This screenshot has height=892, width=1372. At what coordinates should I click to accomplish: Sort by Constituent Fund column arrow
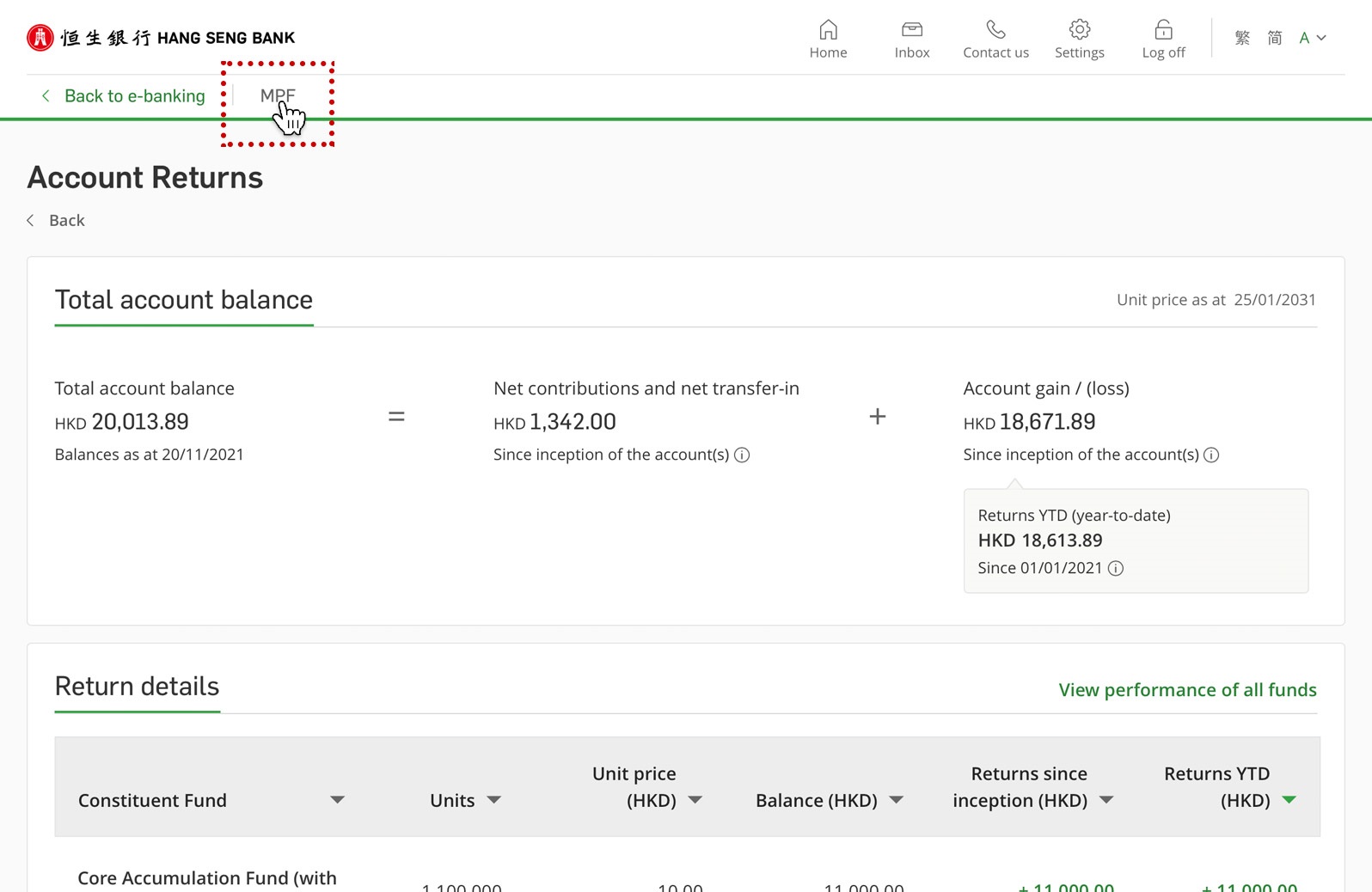pyautogui.click(x=337, y=800)
